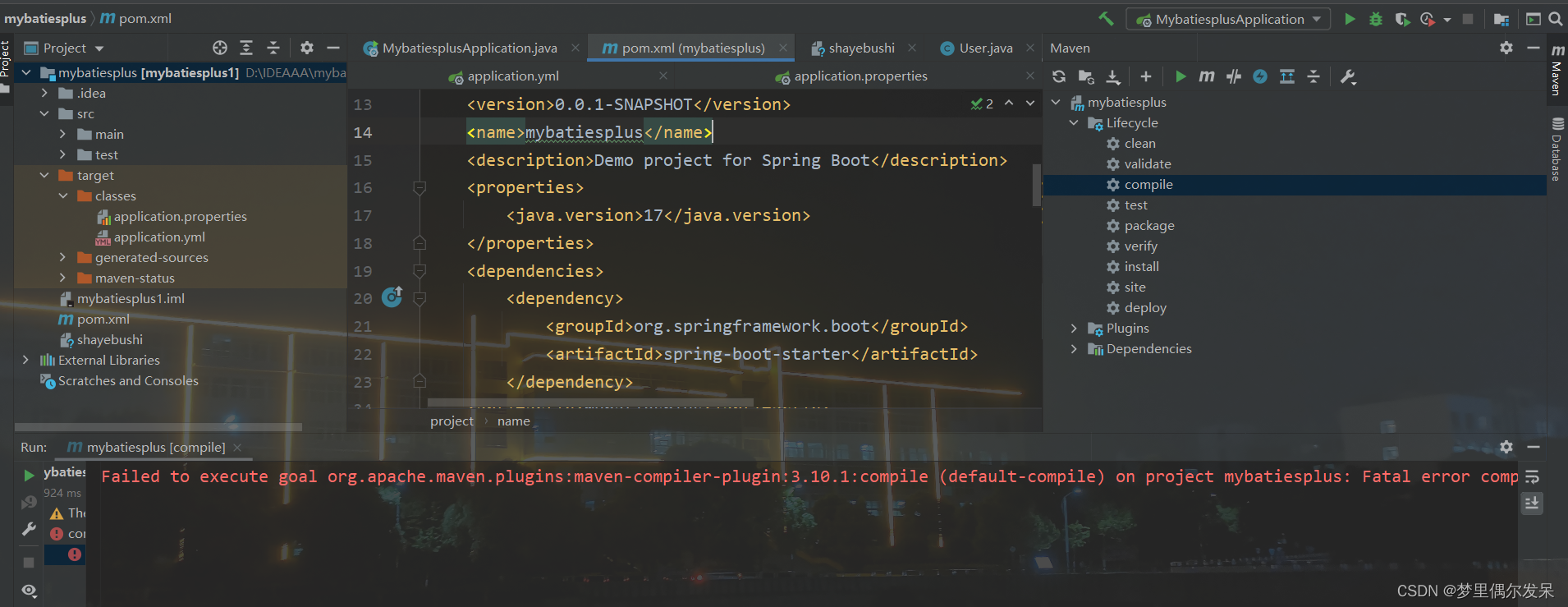Screen dimensions: 1568x607
Task: Open Maven settings via the wrench icon
Action: 1348,76
